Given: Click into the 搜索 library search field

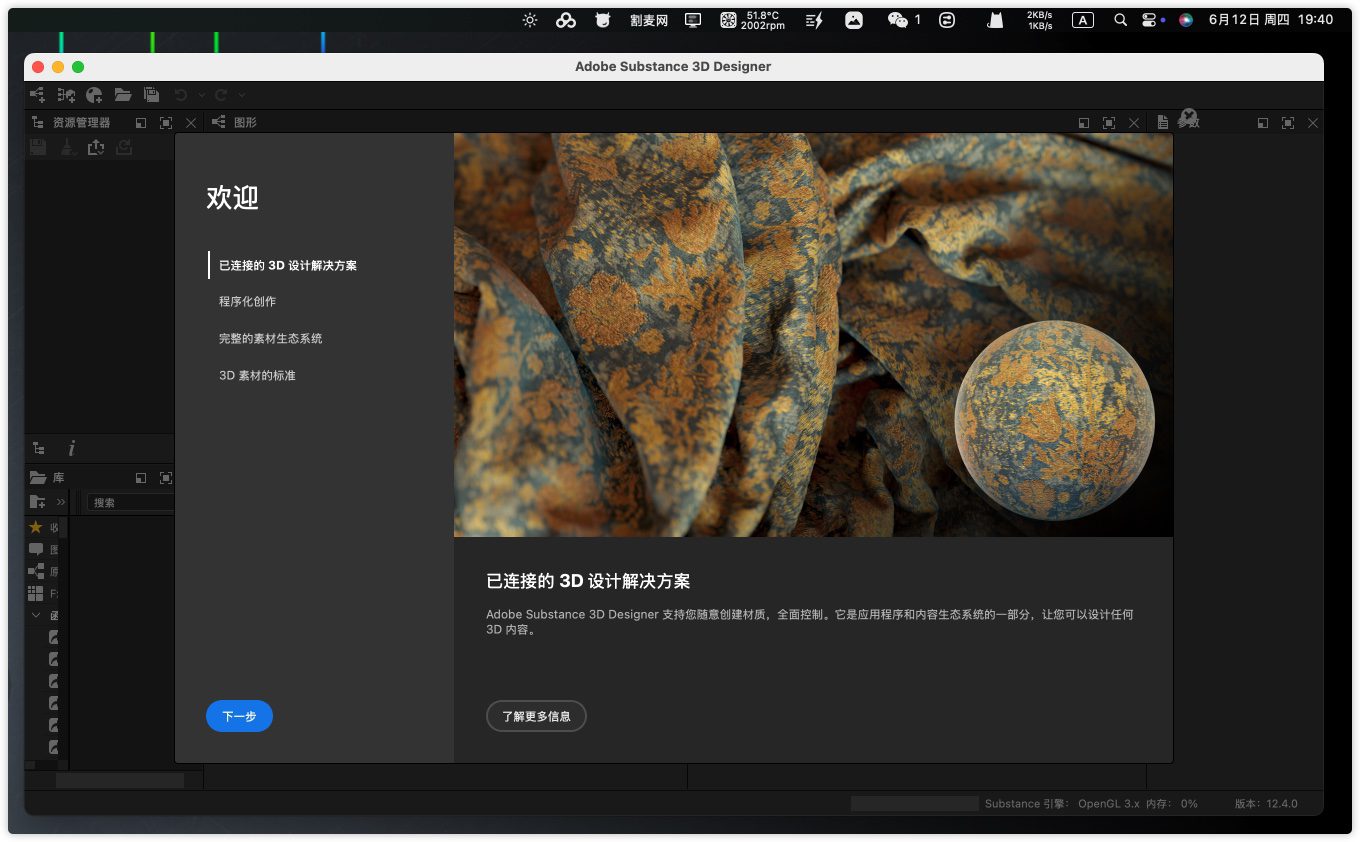Looking at the screenshot, I should pos(131,502).
